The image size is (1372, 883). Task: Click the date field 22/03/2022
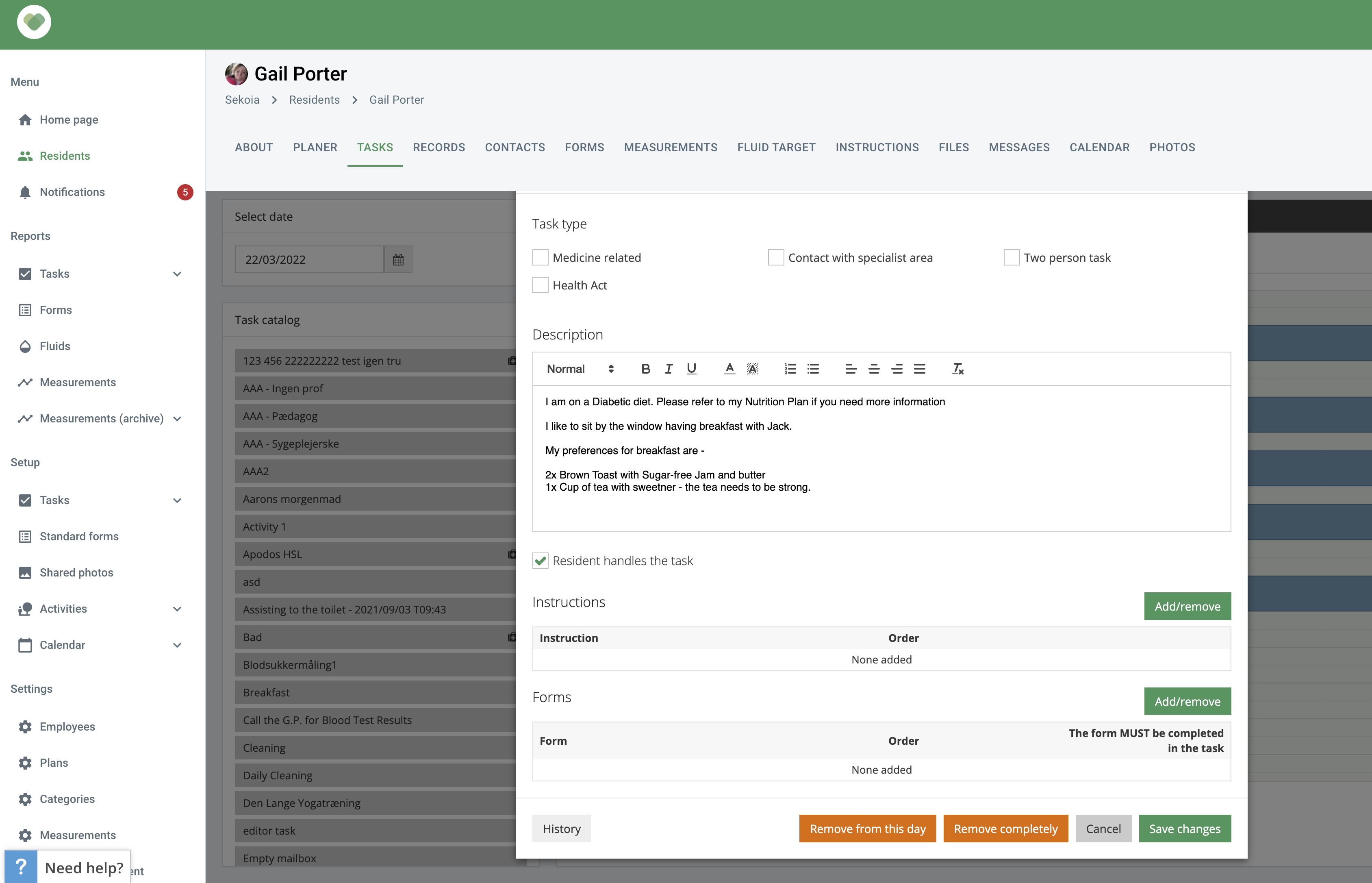[x=309, y=260]
